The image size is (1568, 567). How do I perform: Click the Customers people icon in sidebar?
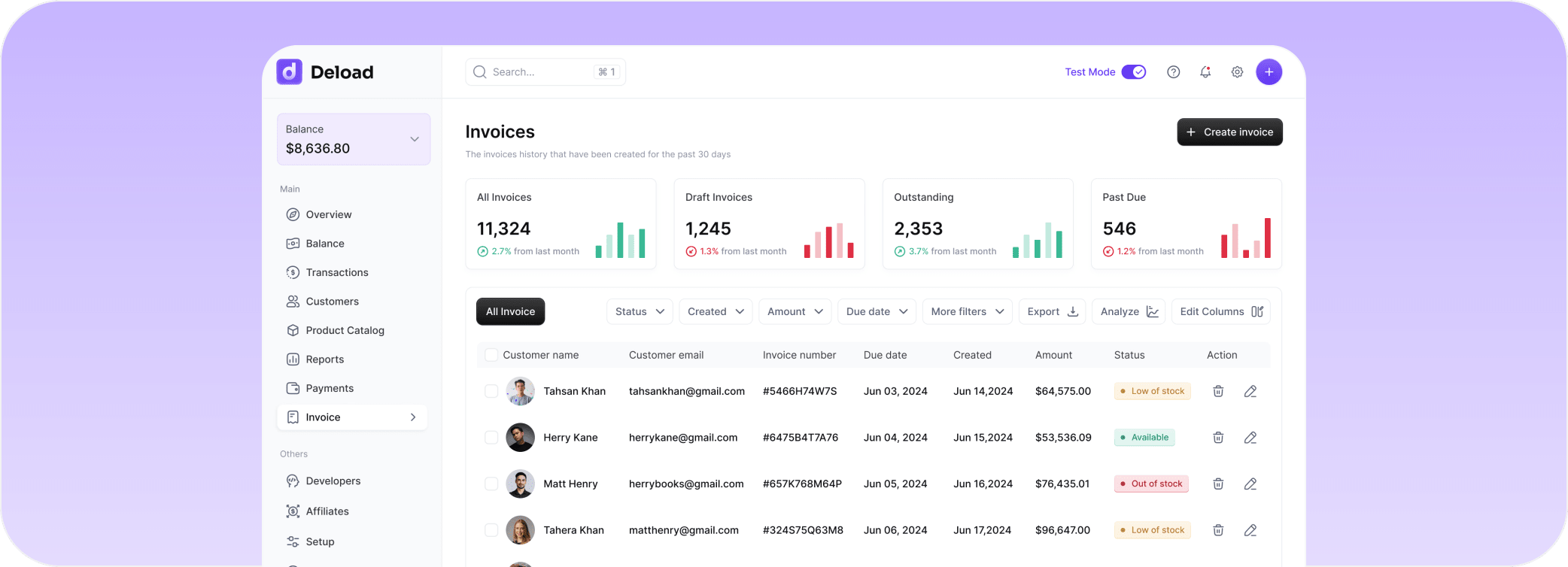tap(293, 302)
